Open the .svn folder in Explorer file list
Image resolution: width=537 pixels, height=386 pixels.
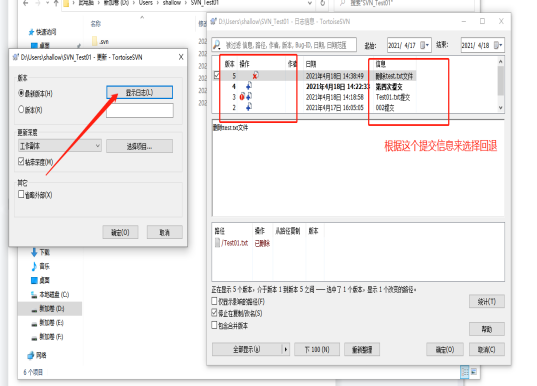pos(101,41)
